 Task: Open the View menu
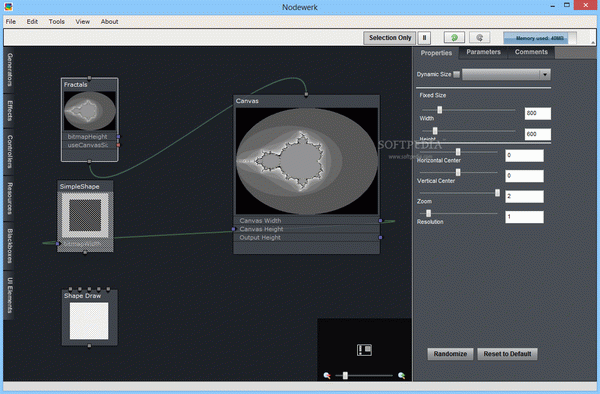coord(82,21)
